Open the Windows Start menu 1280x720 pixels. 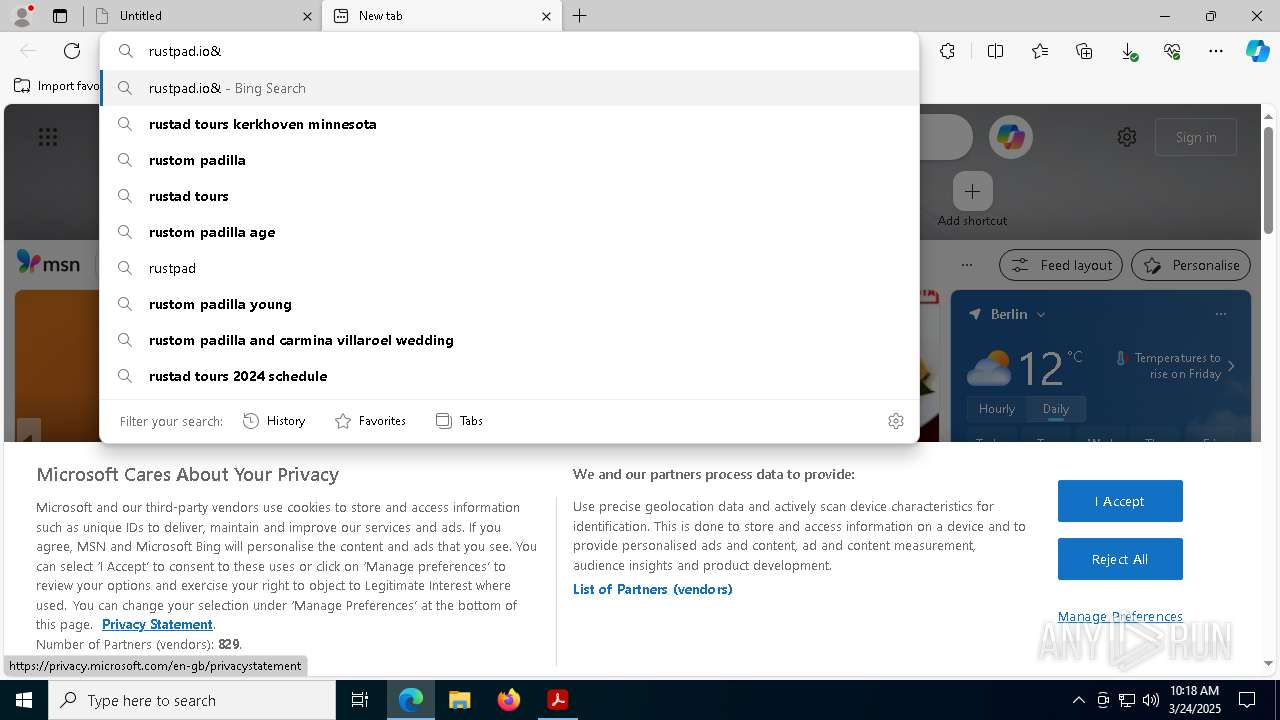pyautogui.click(x=24, y=700)
